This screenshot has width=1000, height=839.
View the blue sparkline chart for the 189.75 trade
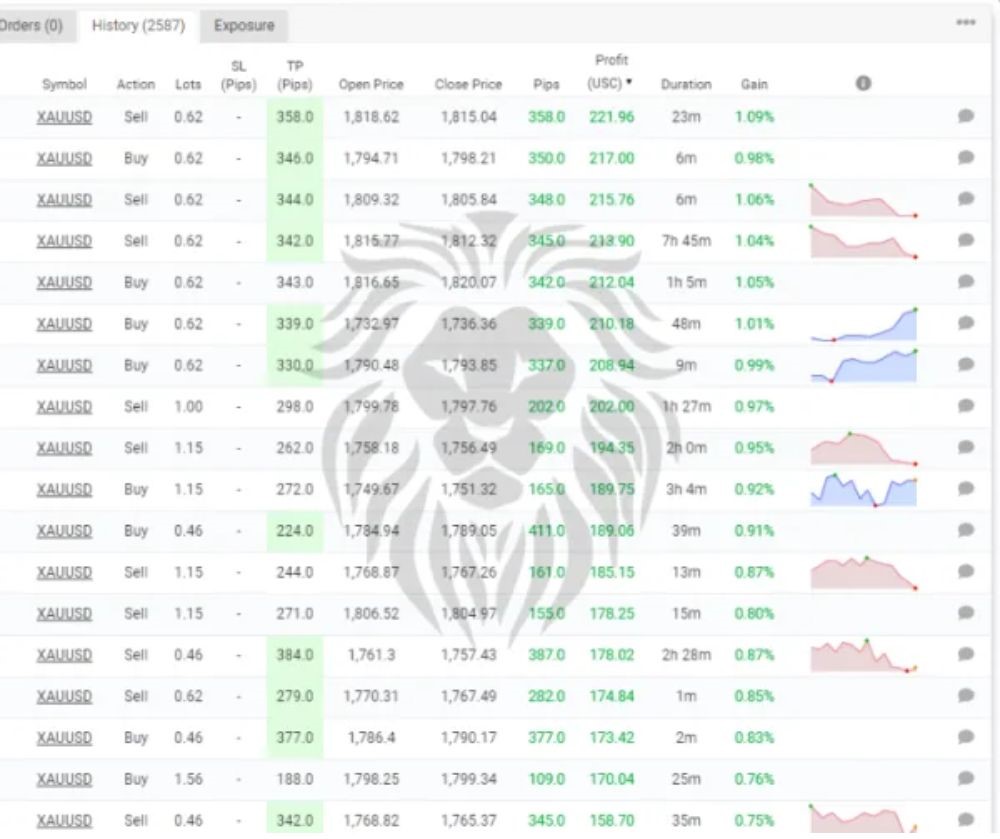(x=864, y=490)
